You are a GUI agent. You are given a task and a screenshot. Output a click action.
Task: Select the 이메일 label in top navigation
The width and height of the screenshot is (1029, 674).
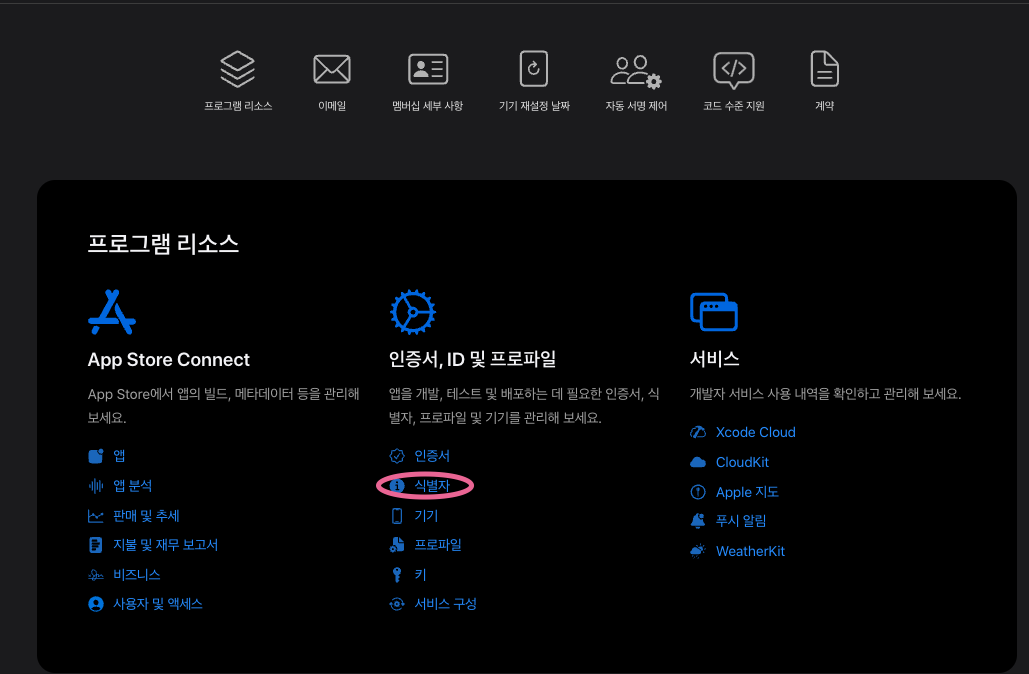click(x=332, y=106)
